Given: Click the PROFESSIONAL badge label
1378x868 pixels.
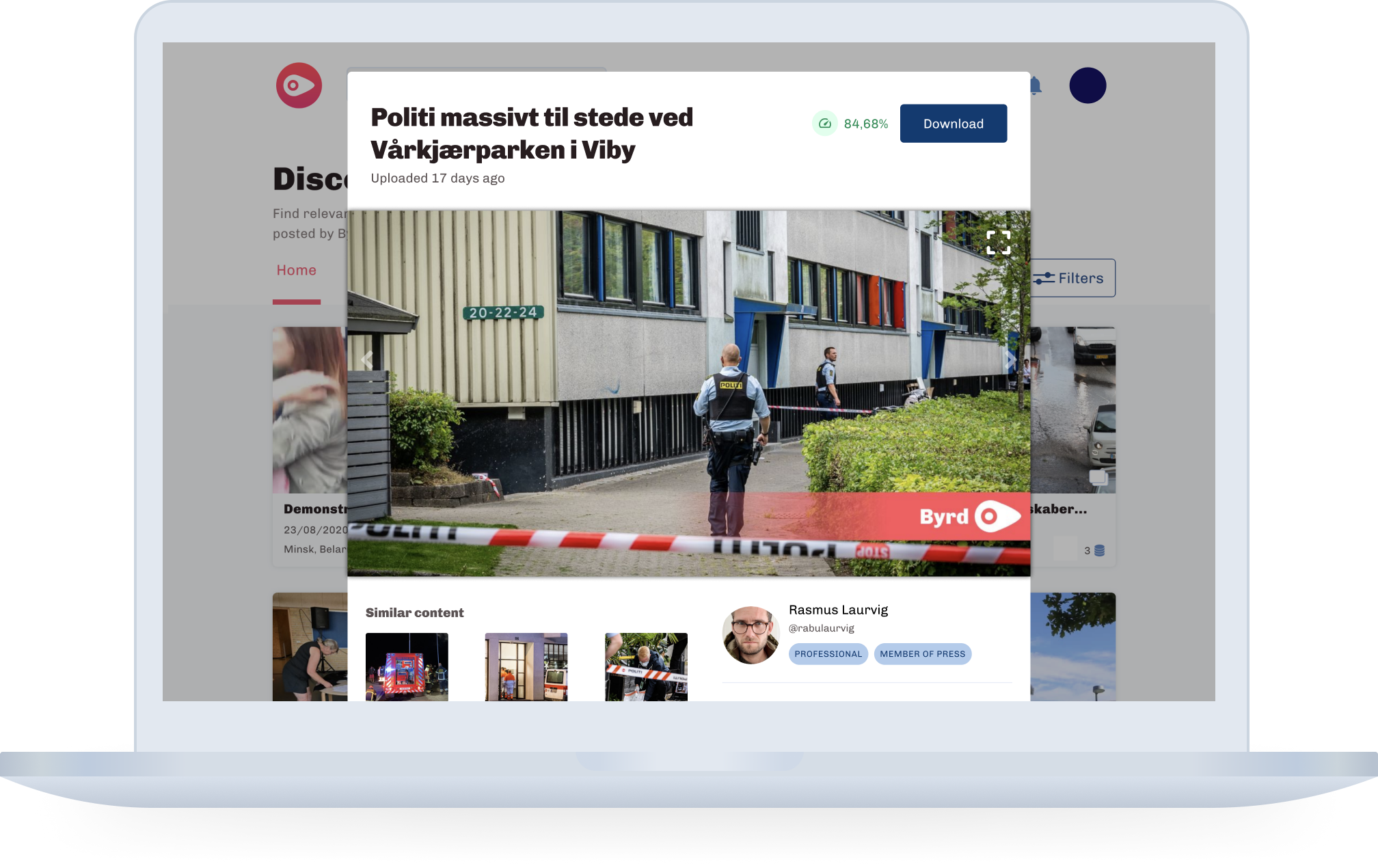Looking at the screenshot, I should click(x=828, y=654).
